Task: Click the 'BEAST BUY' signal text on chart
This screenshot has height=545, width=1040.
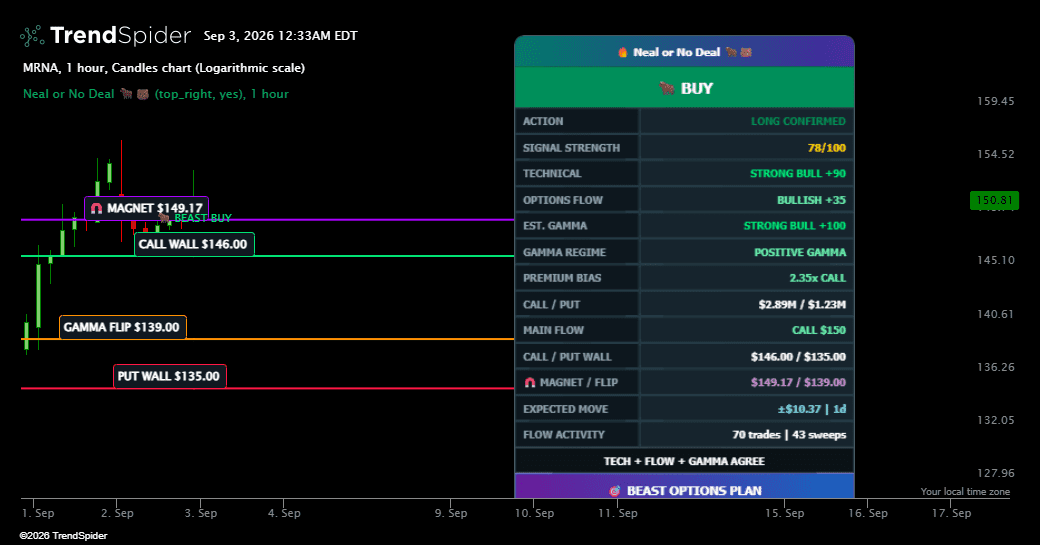Action: coord(203,218)
